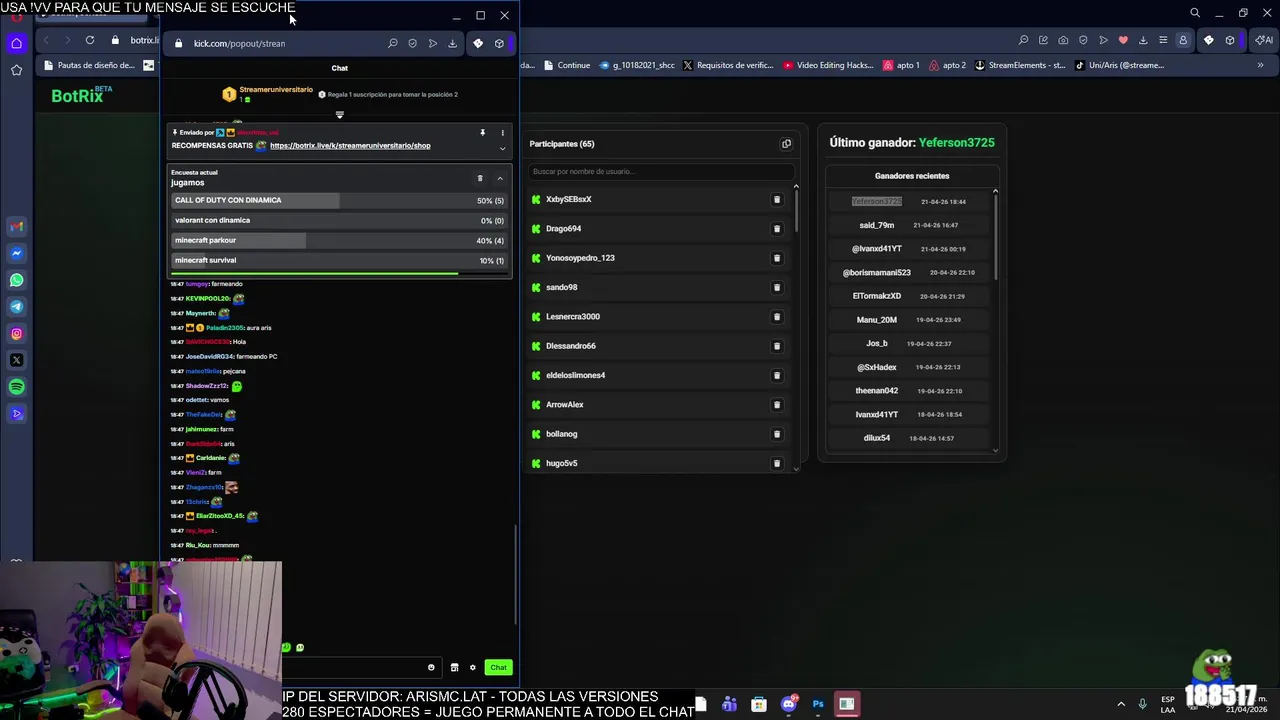Click the heart icon in main browser toolbar

click(1123, 40)
